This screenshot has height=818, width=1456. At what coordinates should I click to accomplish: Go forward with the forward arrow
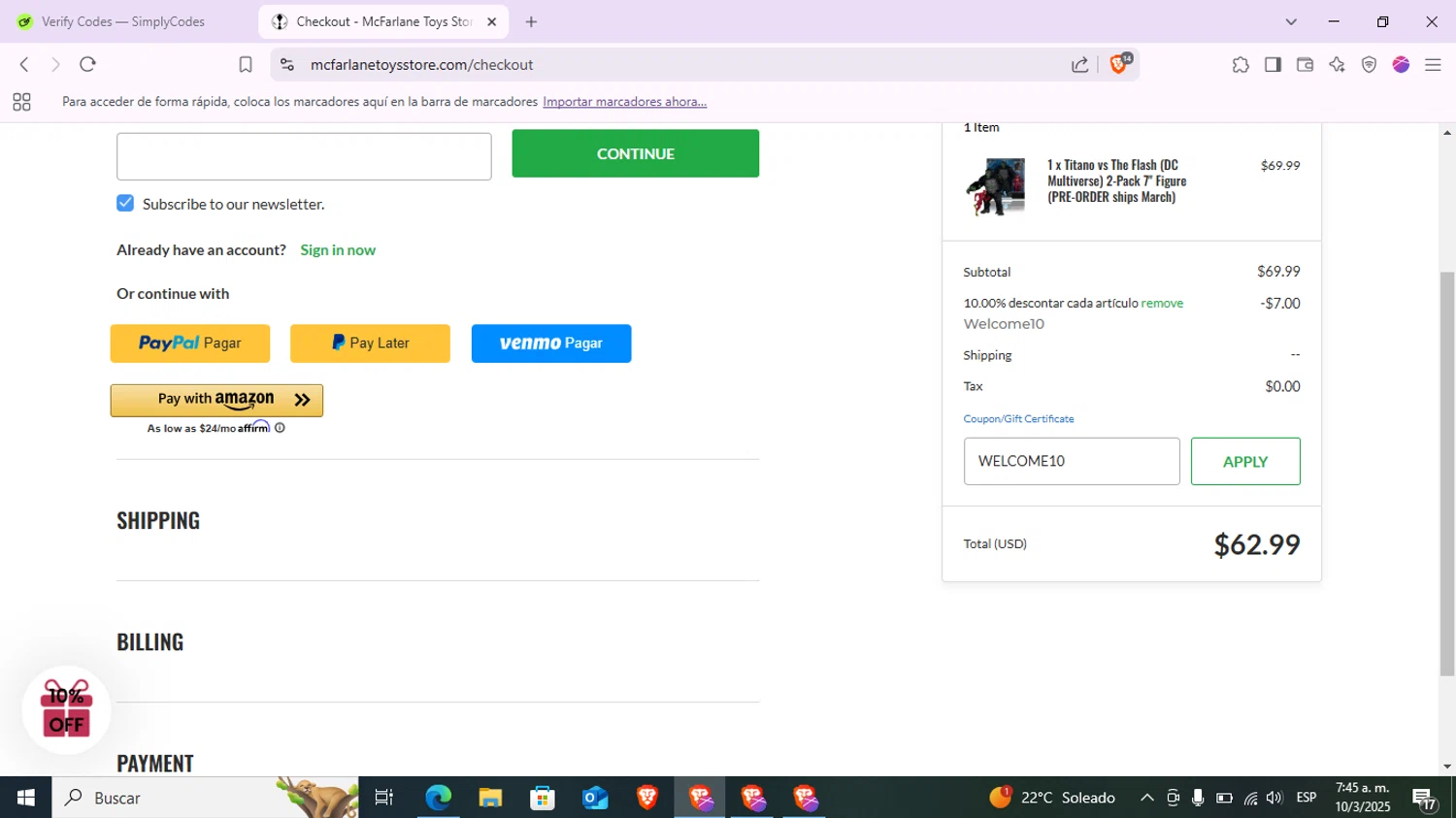pos(55,64)
